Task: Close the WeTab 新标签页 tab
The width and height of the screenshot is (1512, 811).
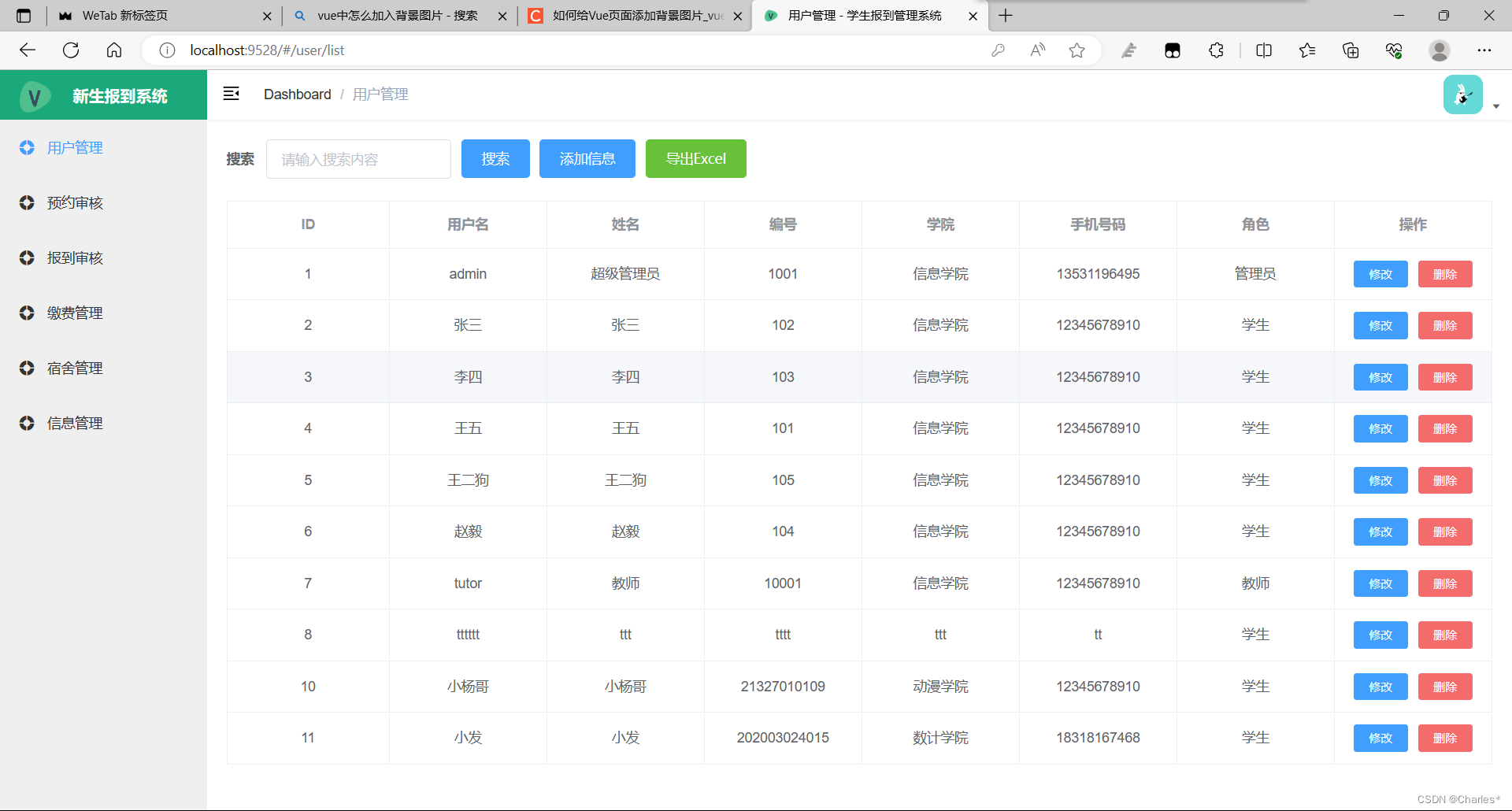Action: (267, 16)
